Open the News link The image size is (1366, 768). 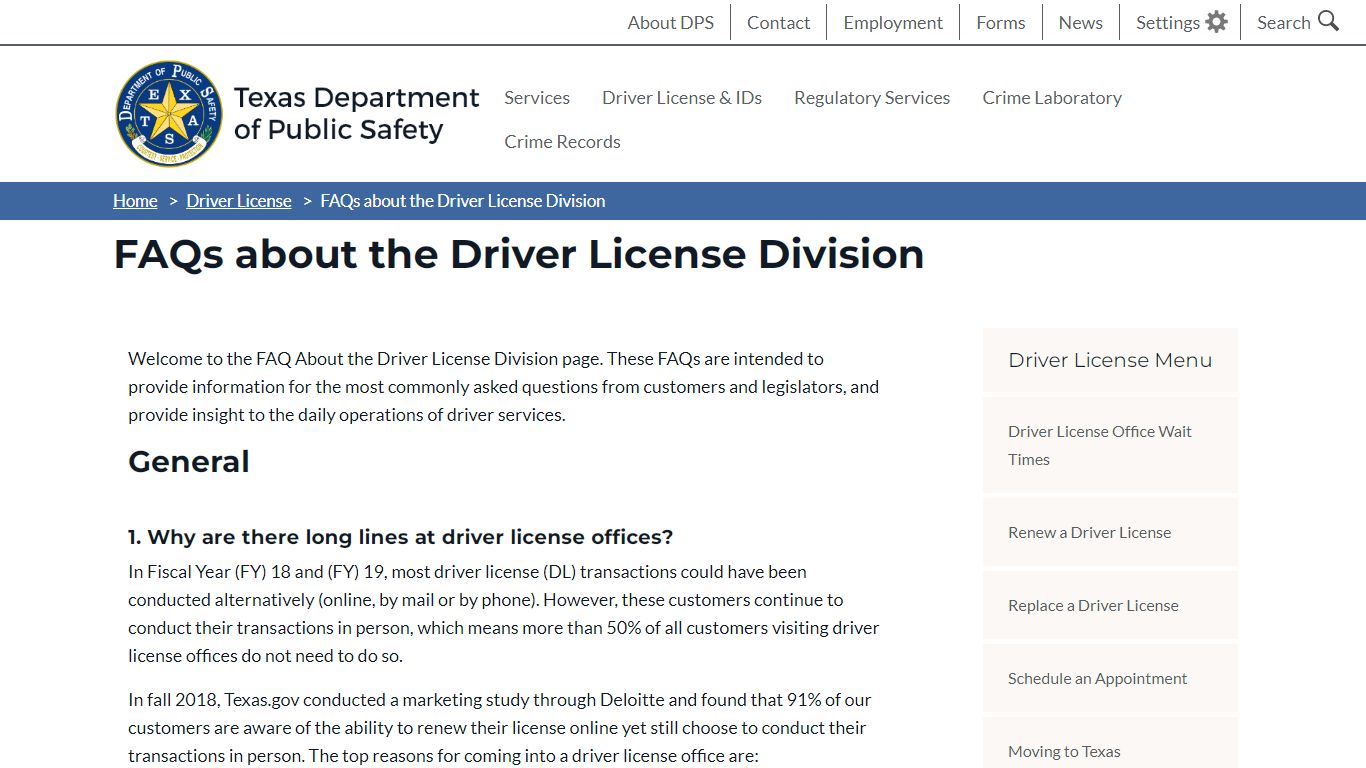coord(1081,22)
